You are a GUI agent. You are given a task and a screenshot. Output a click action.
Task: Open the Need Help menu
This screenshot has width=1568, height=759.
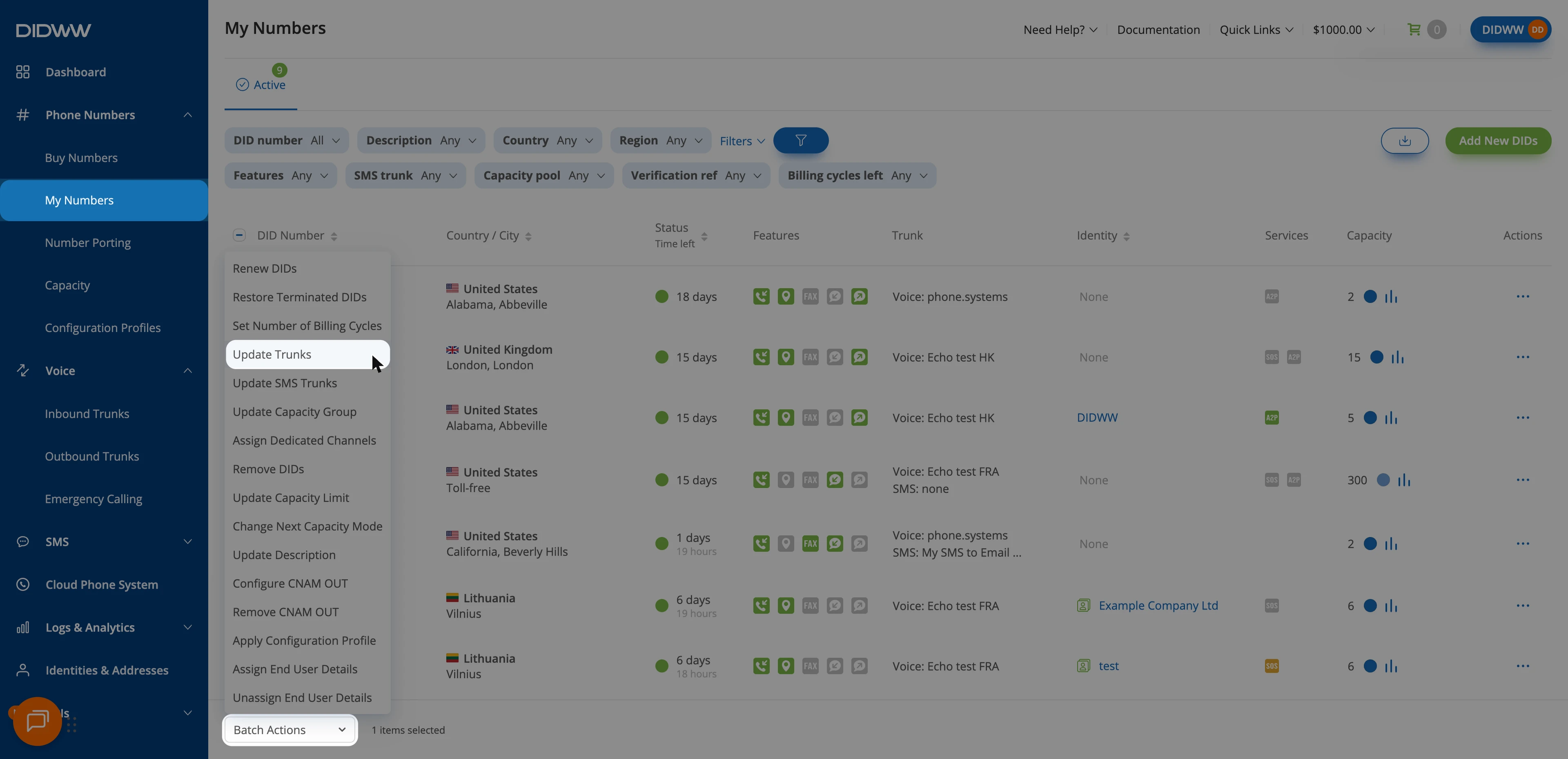coord(1060,30)
